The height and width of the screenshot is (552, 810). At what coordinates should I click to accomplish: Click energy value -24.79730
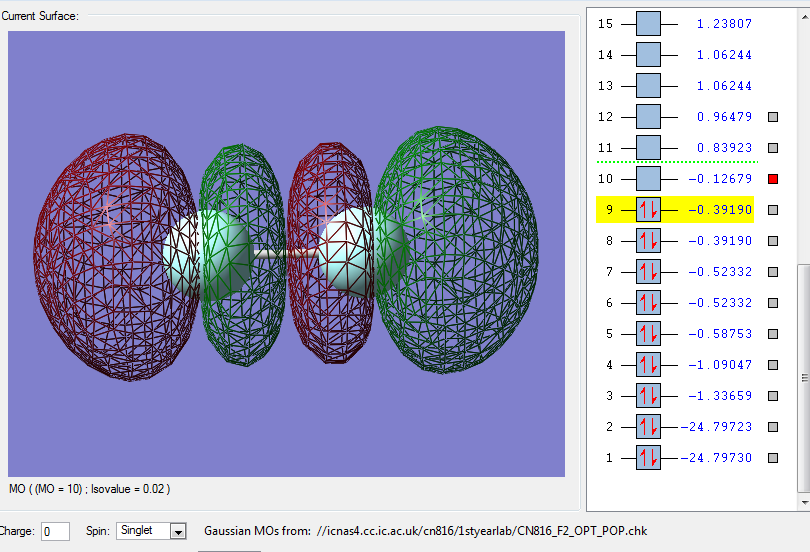[716, 458]
